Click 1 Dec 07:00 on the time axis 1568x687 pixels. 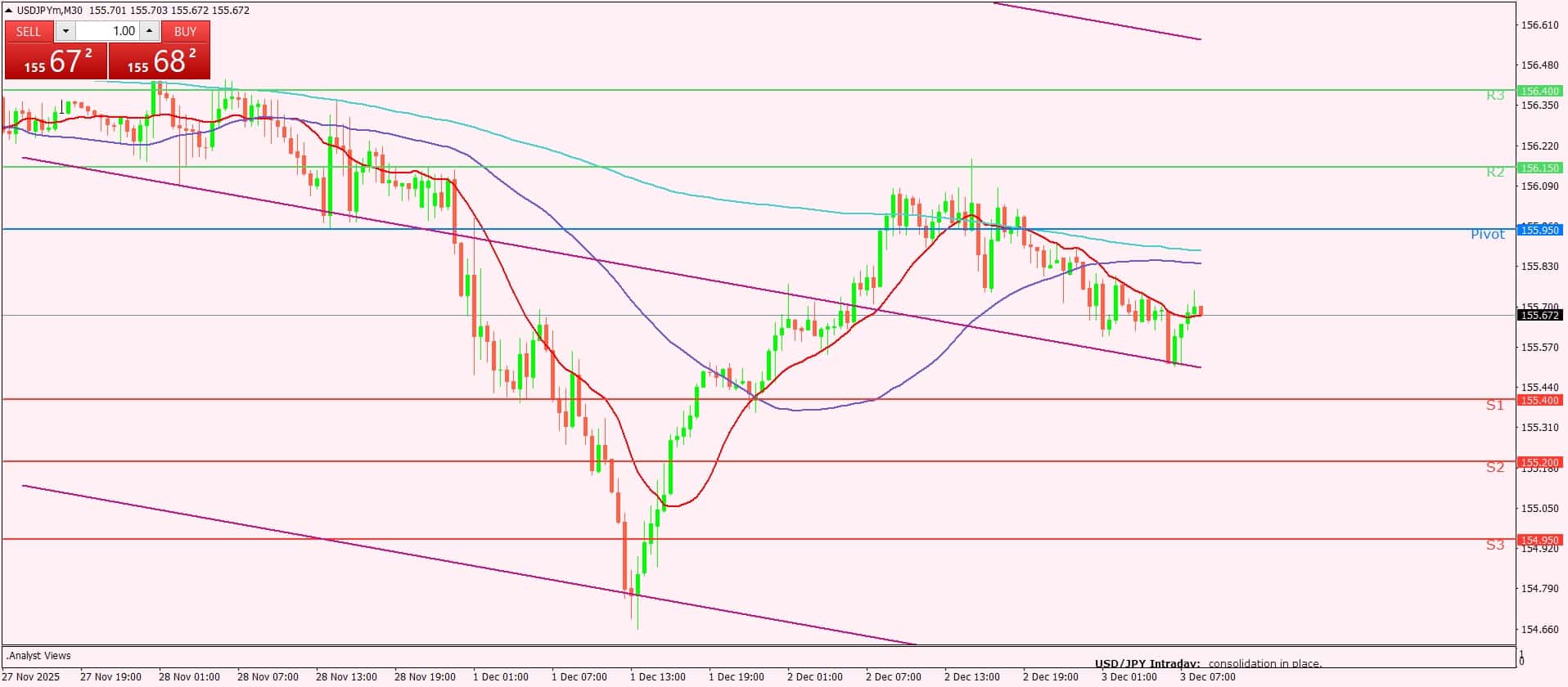pos(579,677)
